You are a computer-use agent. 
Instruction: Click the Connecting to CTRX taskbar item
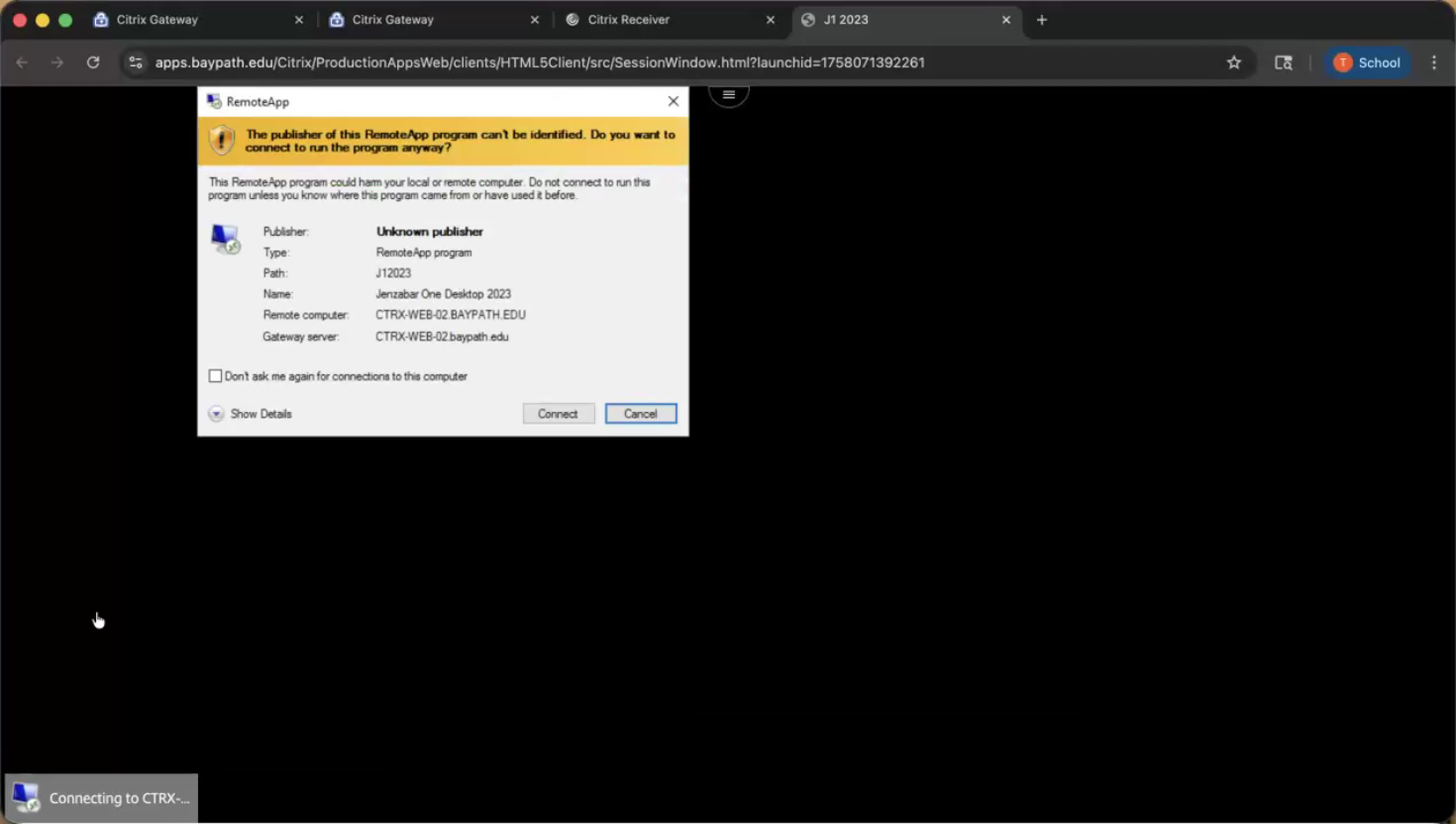101,798
